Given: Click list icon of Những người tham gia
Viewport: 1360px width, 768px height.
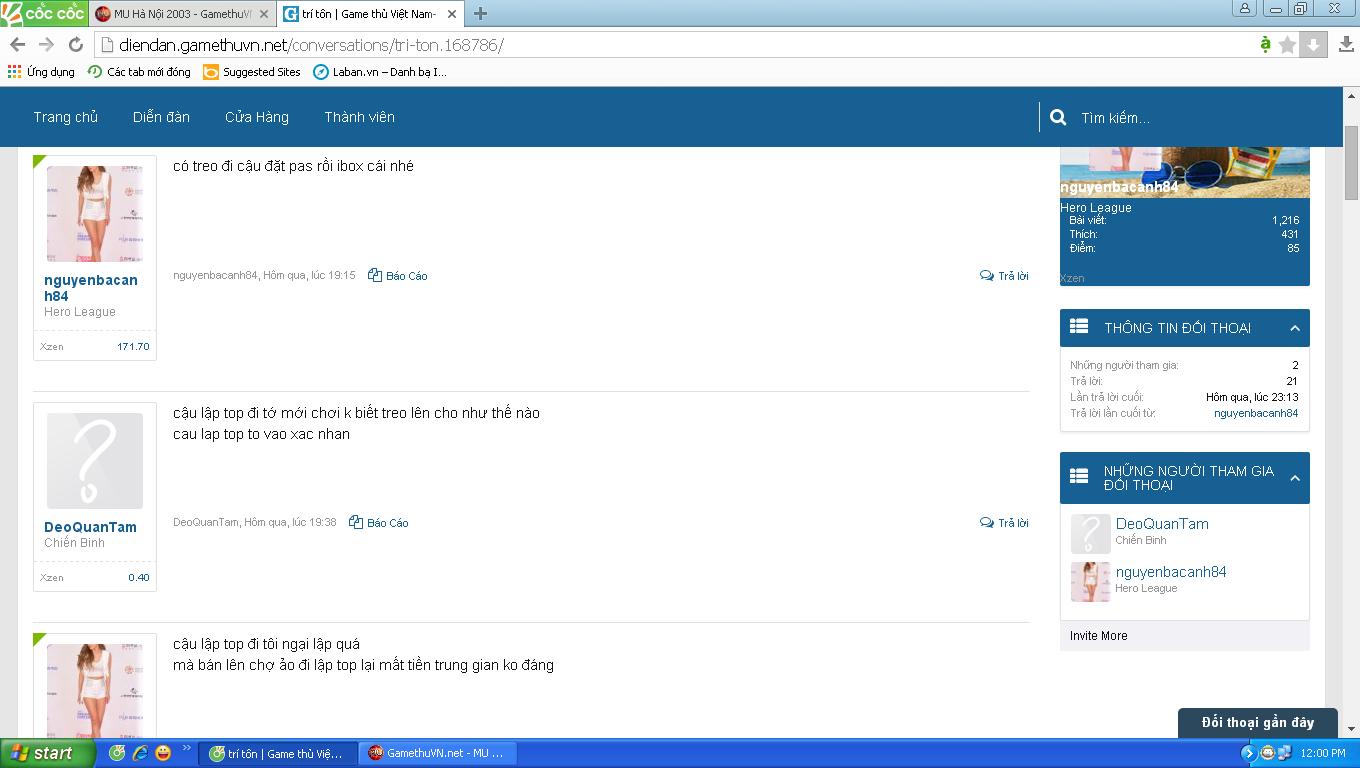Looking at the screenshot, I should [1079, 476].
